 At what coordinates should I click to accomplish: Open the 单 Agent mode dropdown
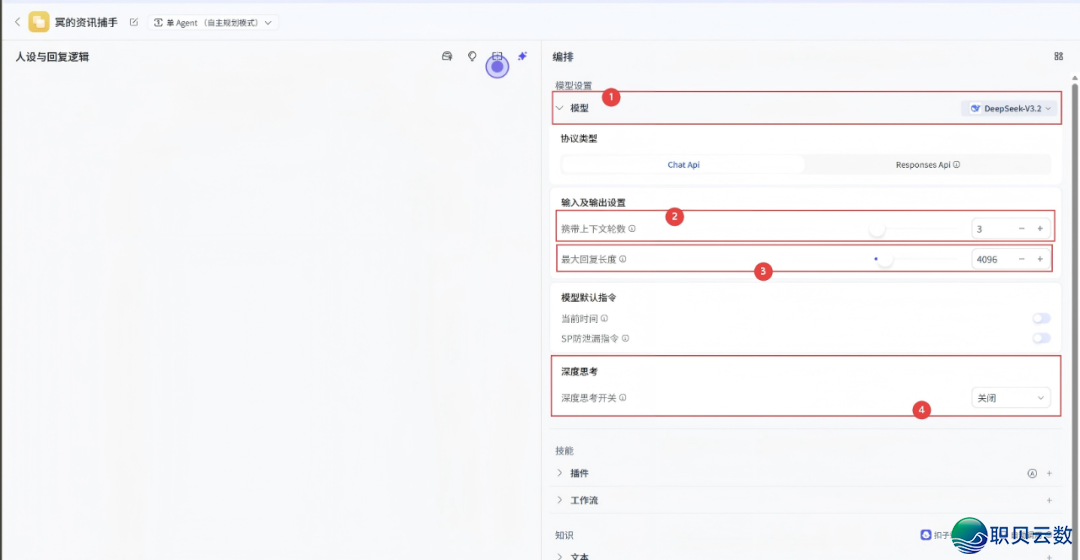[x=214, y=22]
